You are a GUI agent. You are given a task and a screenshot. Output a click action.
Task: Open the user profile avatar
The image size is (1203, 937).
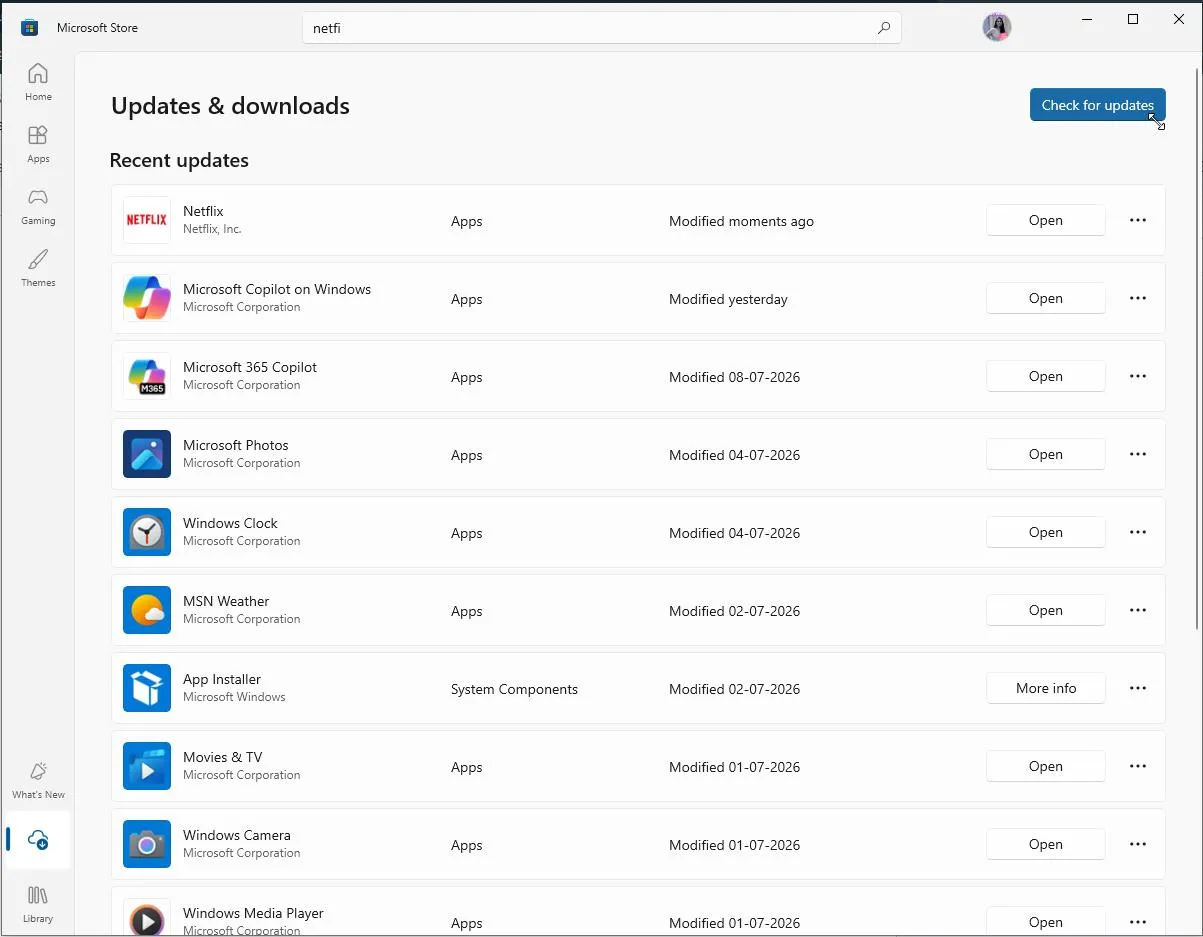[996, 27]
